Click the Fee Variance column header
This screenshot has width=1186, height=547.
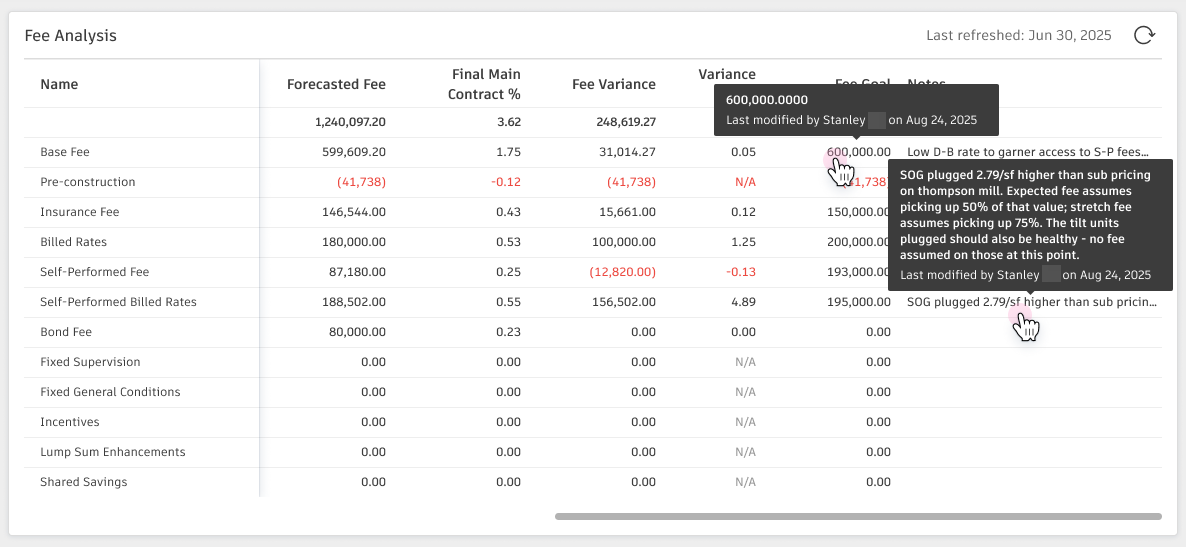pyautogui.click(x=613, y=84)
